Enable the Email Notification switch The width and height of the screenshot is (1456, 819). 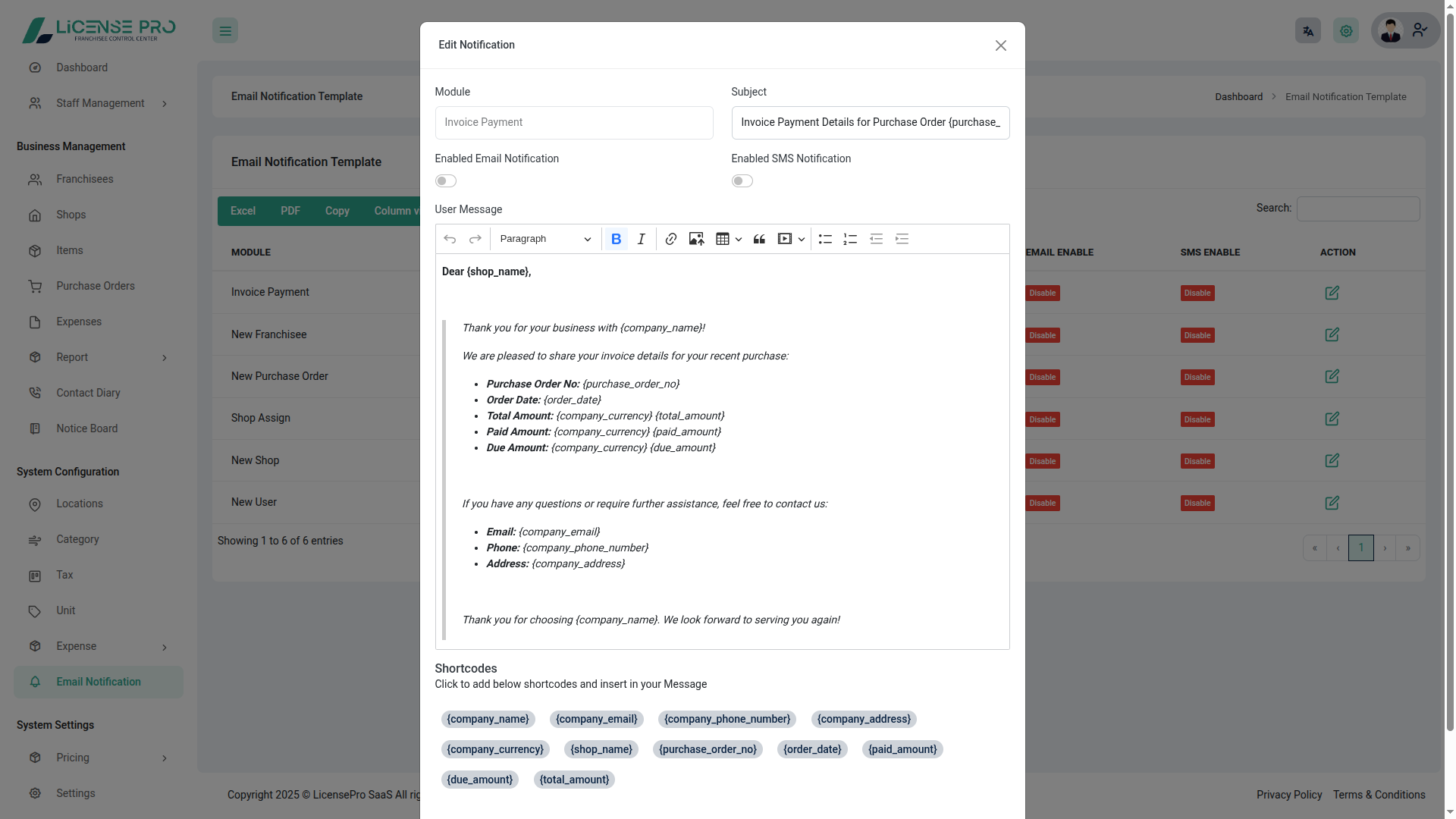coord(446,180)
